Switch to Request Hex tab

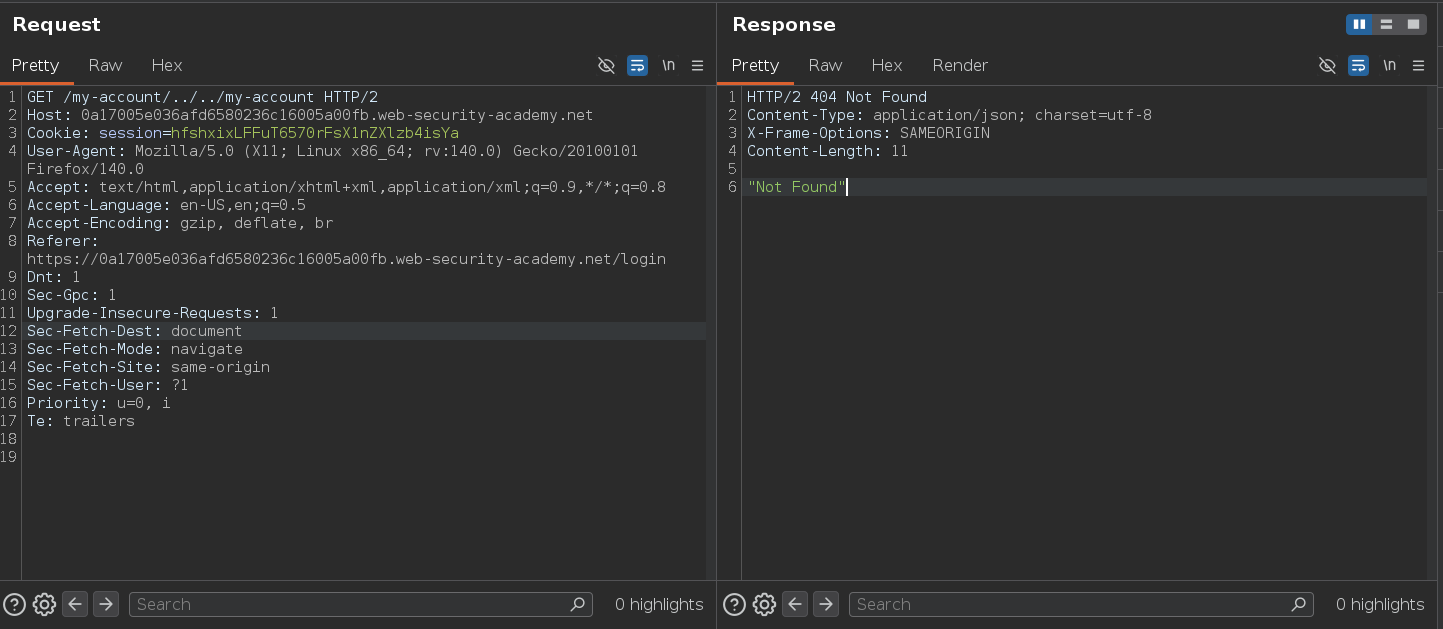point(167,65)
